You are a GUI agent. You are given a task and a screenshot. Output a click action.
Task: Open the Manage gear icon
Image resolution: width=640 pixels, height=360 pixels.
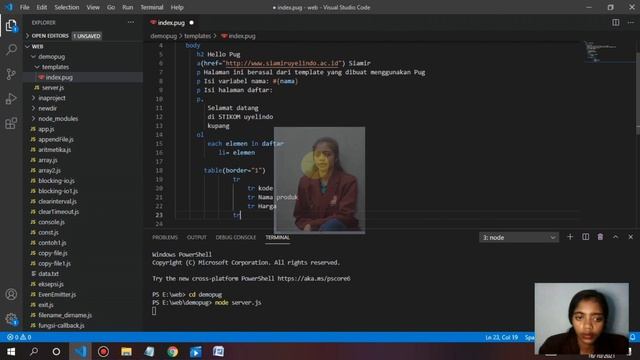click(x=11, y=319)
